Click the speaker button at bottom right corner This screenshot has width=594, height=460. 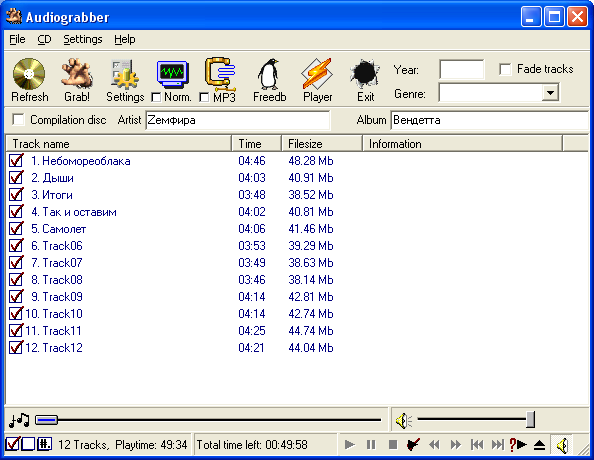pos(562,445)
